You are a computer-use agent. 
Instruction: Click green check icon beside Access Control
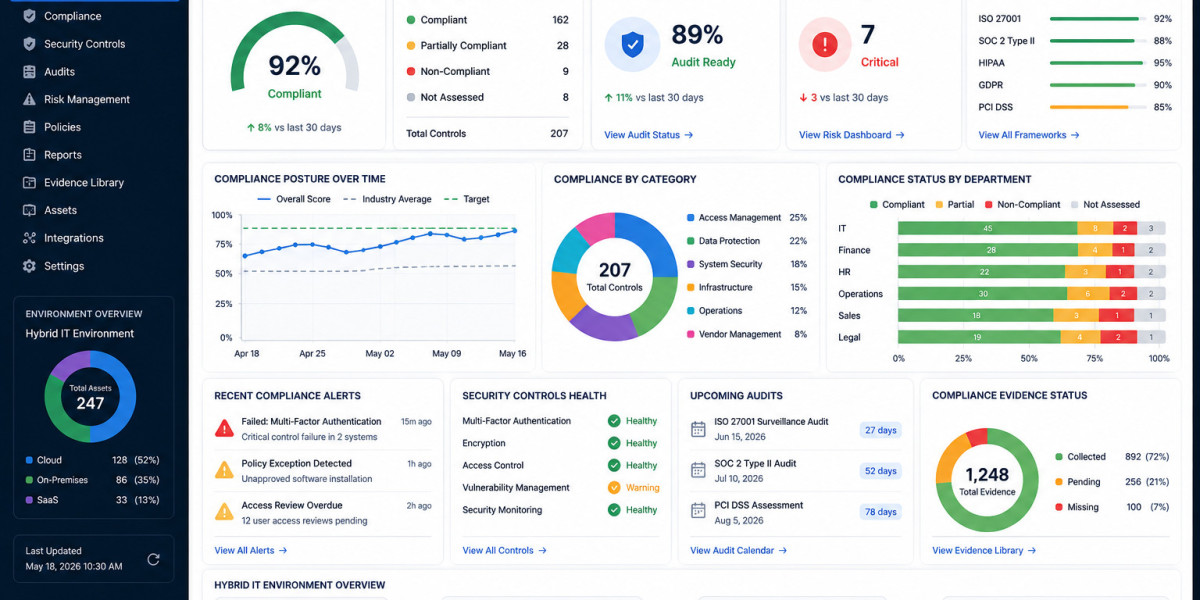point(614,465)
